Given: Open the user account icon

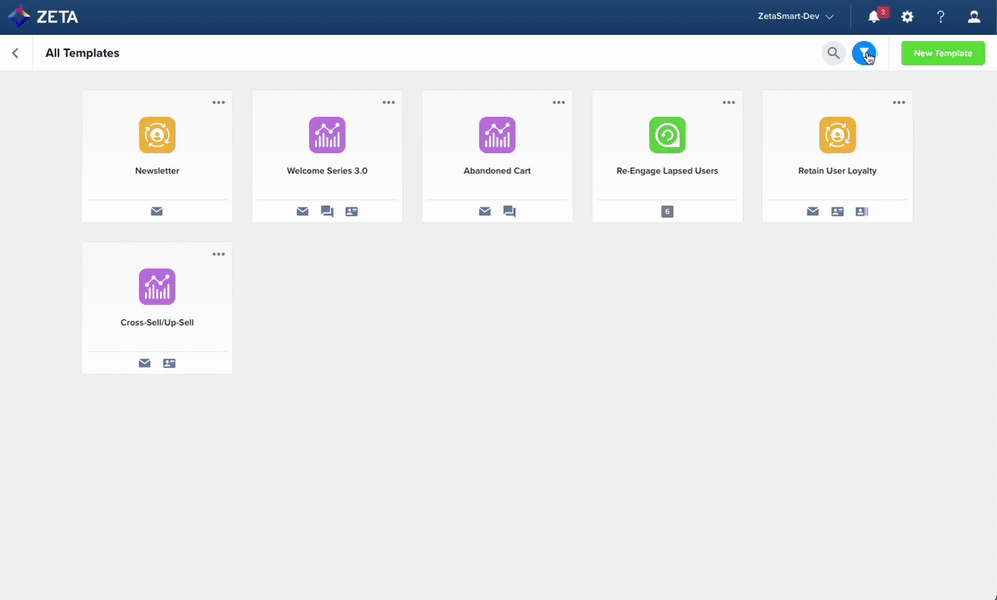Looking at the screenshot, I should pyautogui.click(x=973, y=16).
